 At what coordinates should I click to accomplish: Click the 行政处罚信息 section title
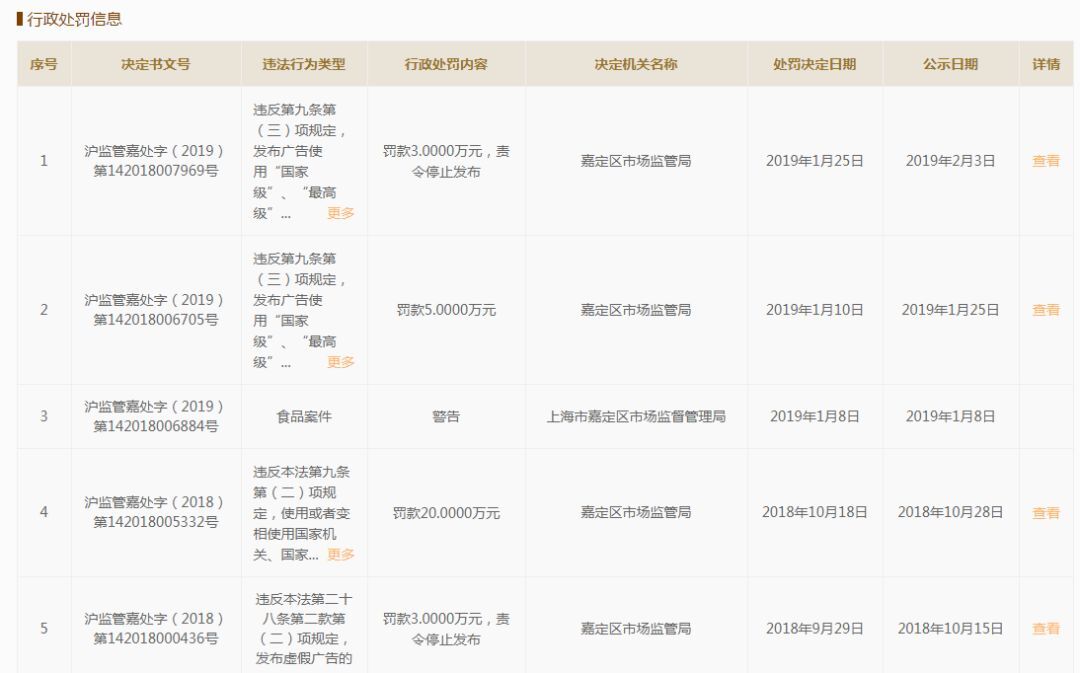[74, 19]
